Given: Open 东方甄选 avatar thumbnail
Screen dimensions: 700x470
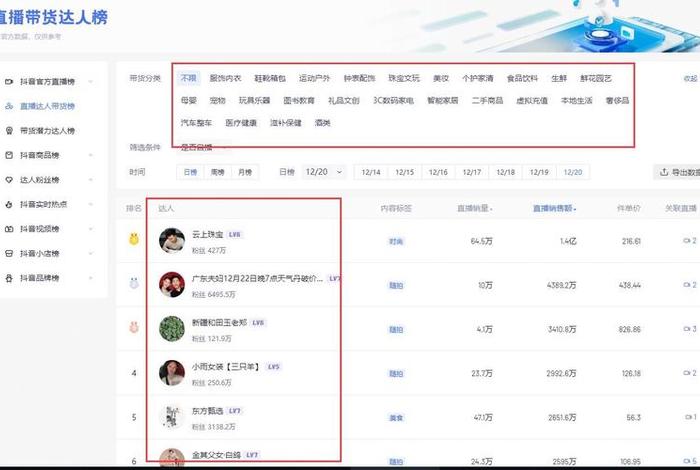Looking at the screenshot, I should (x=172, y=417).
